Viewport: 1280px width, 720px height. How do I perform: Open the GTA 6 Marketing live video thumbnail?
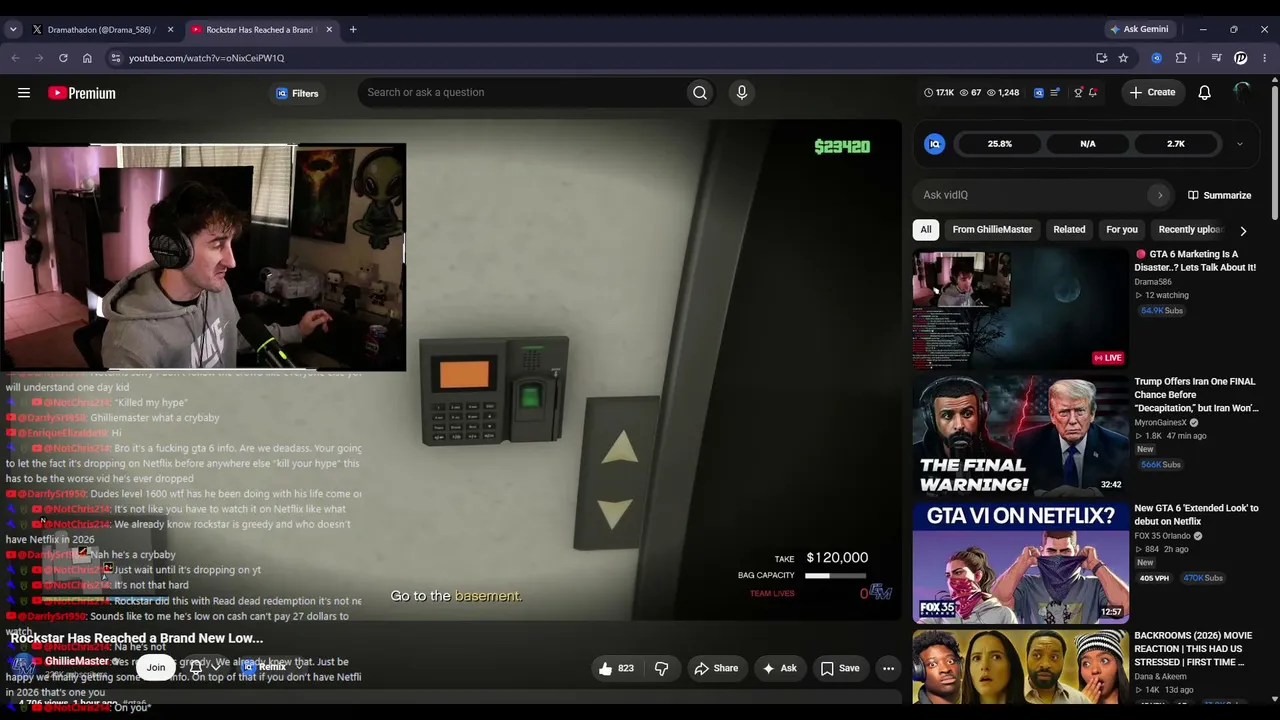pyautogui.click(x=1020, y=310)
